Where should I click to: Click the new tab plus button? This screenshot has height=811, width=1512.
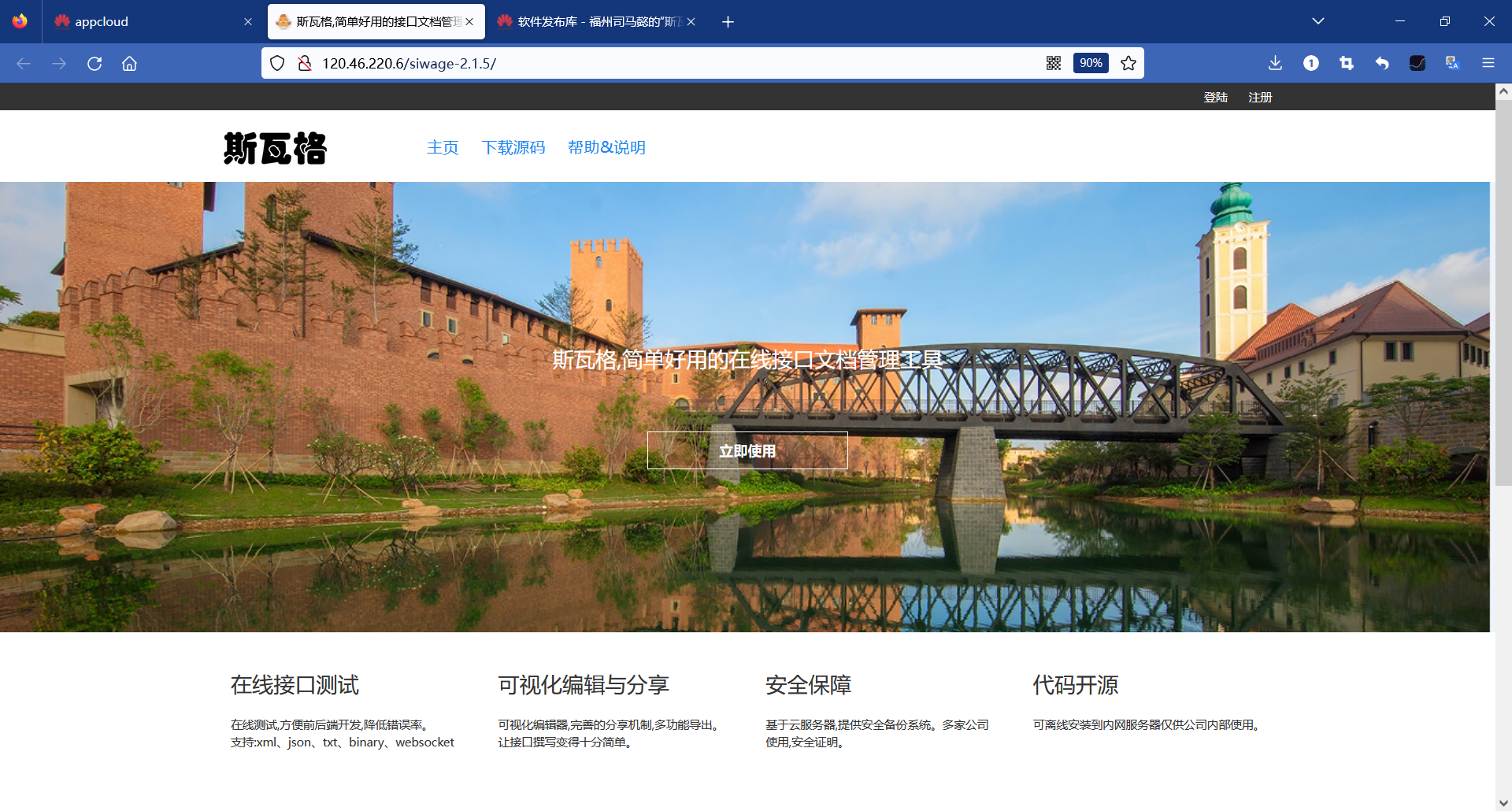[x=727, y=21]
